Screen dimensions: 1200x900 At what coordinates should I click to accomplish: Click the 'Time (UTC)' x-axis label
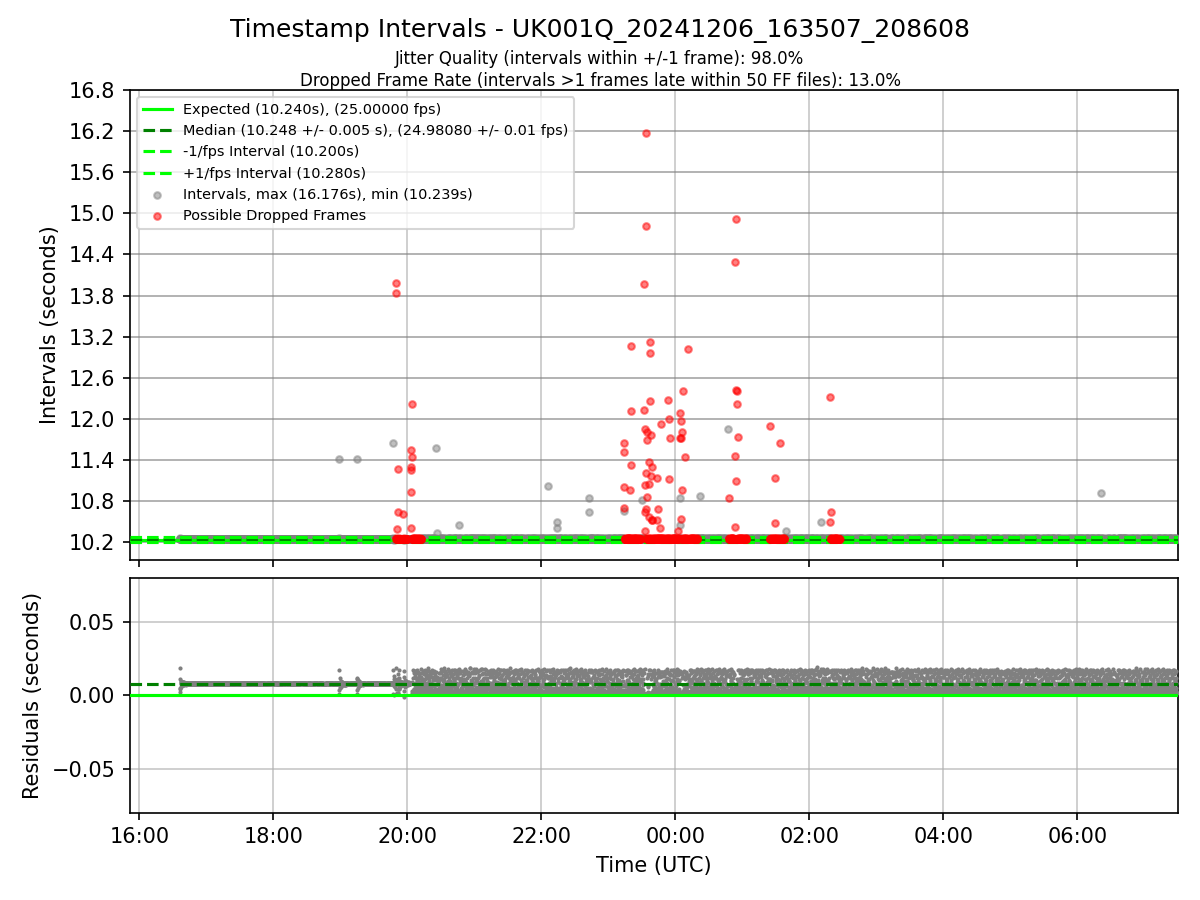coord(653,865)
